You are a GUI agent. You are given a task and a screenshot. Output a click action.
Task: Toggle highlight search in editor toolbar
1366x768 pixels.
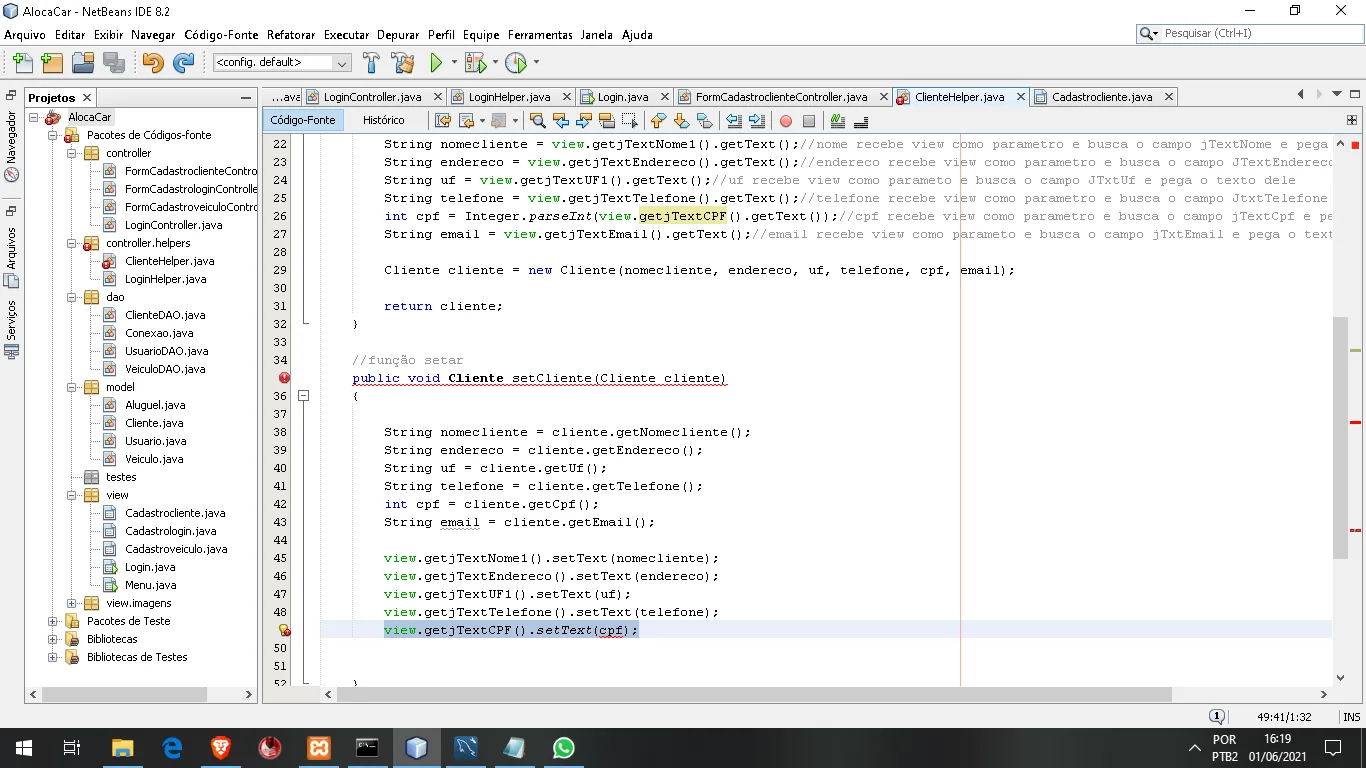tap(607, 121)
